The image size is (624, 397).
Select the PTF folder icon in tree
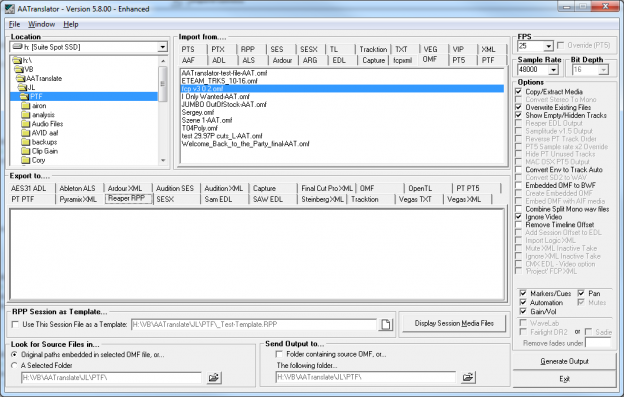[24, 97]
